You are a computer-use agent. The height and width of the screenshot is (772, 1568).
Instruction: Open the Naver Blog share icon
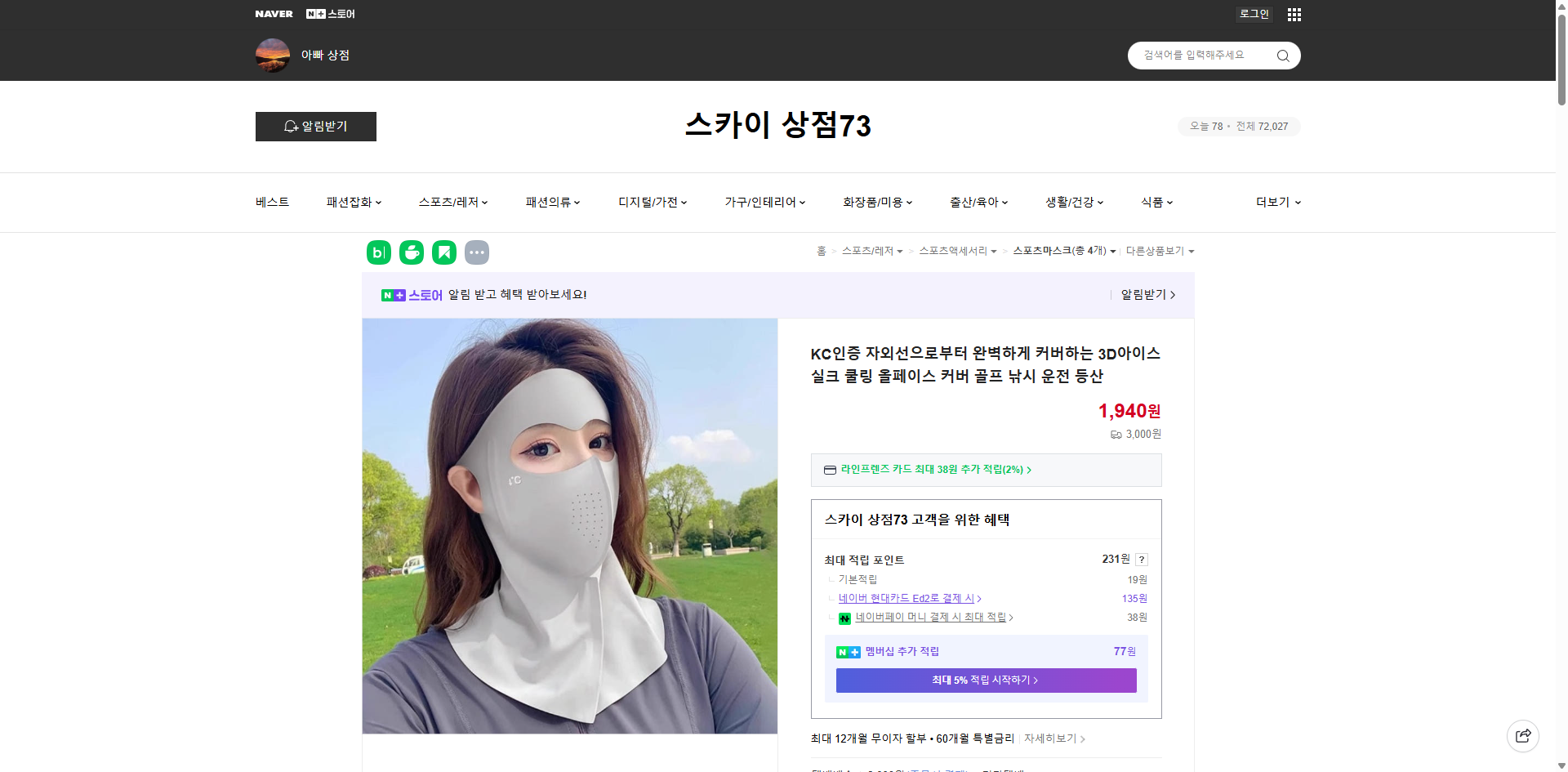378,252
